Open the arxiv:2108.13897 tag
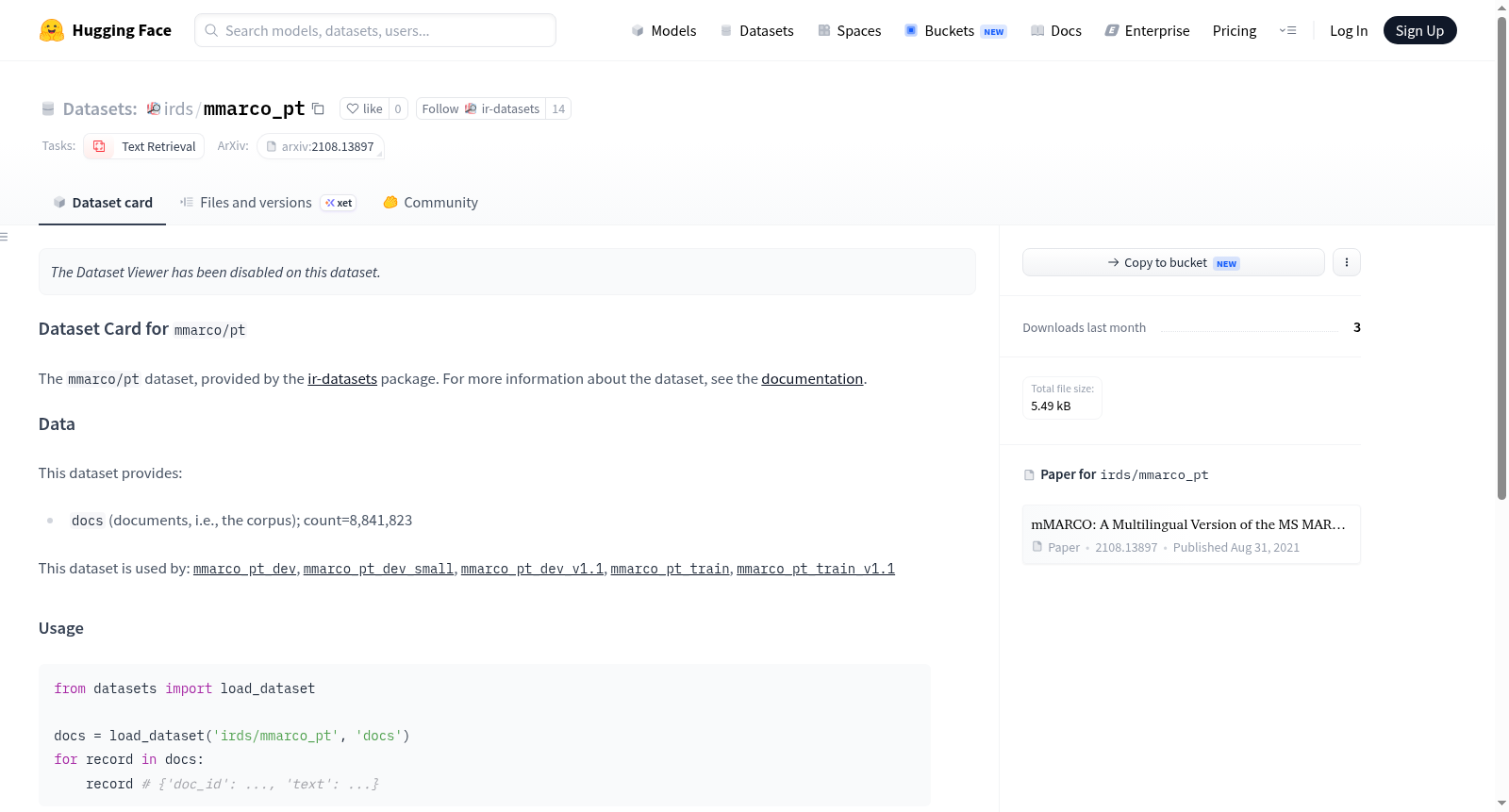The width and height of the screenshot is (1509, 812). pyautogui.click(x=321, y=146)
